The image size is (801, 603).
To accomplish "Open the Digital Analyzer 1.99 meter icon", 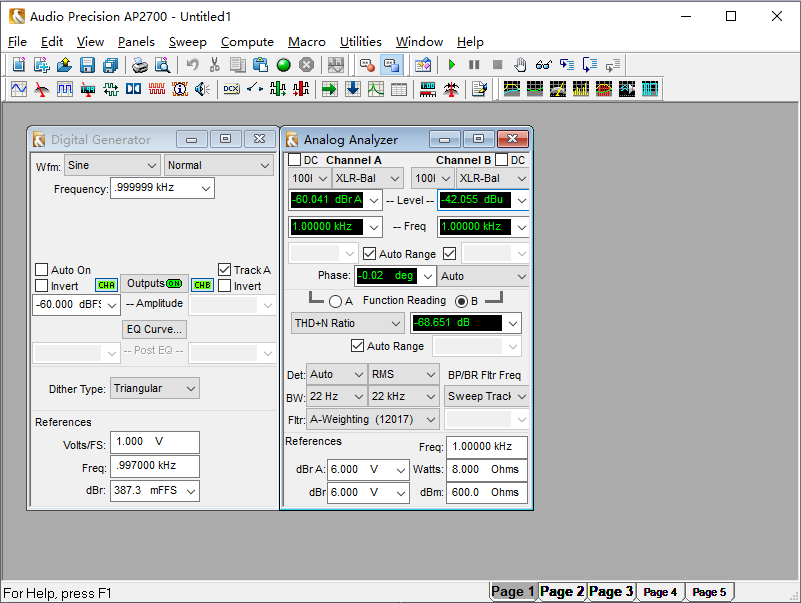I will pyautogui.click(x=88, y=89).
